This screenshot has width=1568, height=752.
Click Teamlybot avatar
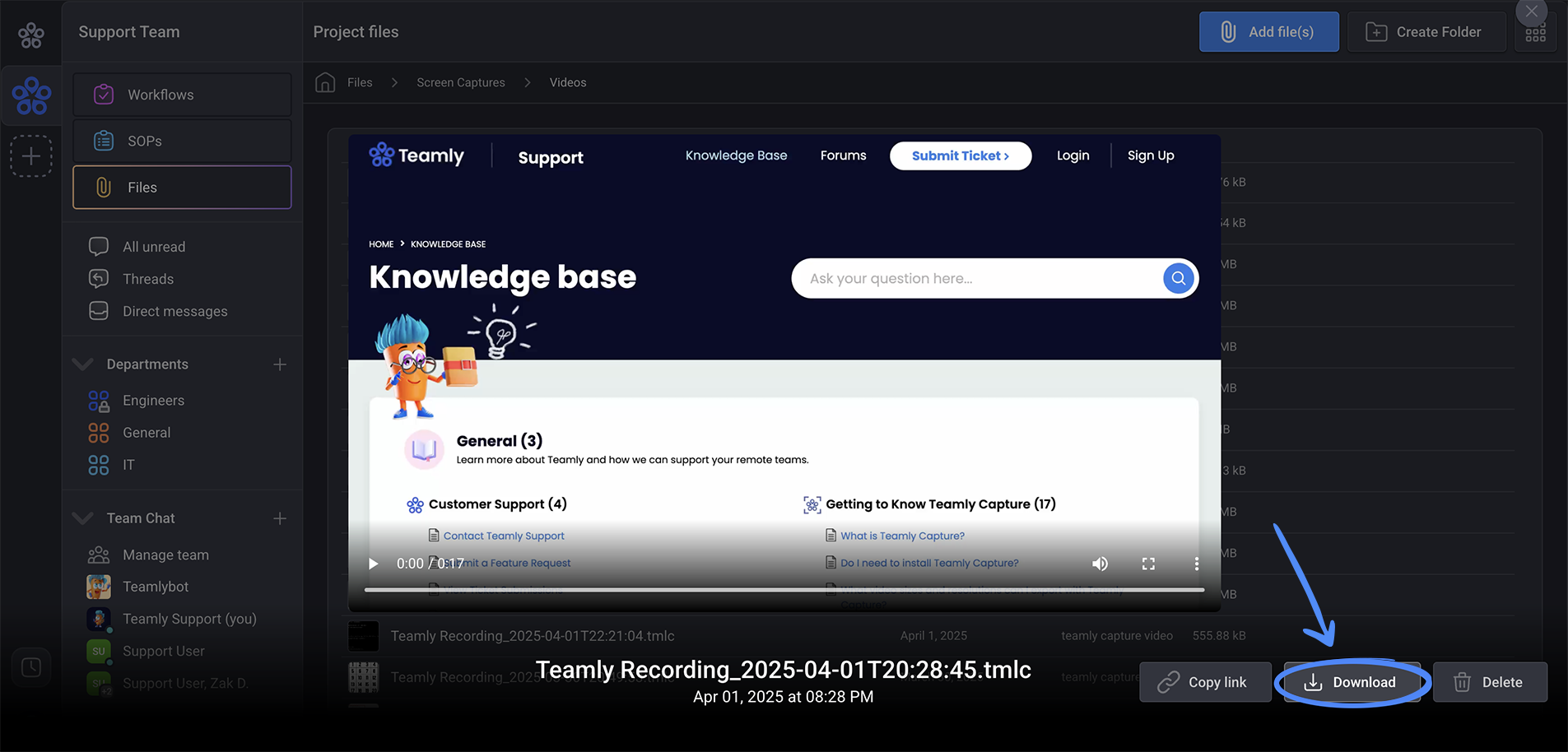(x=99, y=587)
